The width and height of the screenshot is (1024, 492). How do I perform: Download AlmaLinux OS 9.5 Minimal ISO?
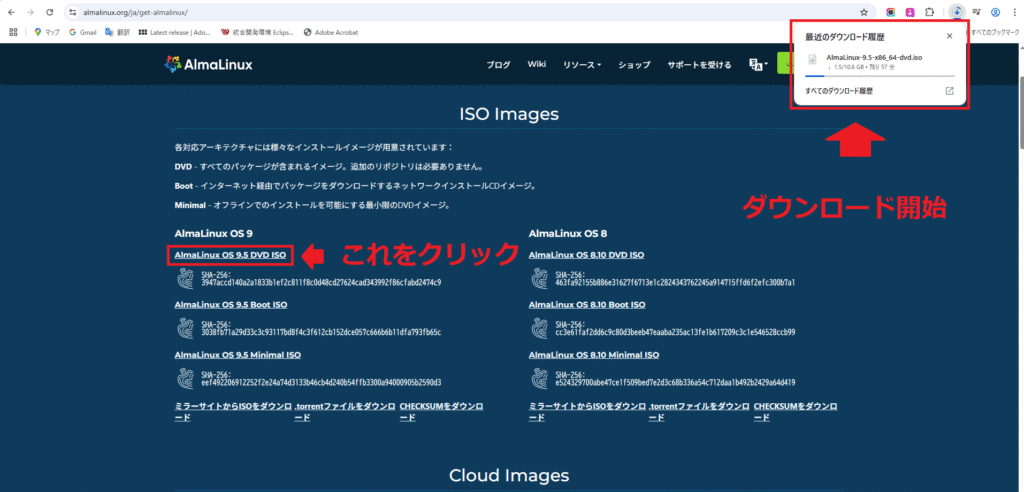238,355
